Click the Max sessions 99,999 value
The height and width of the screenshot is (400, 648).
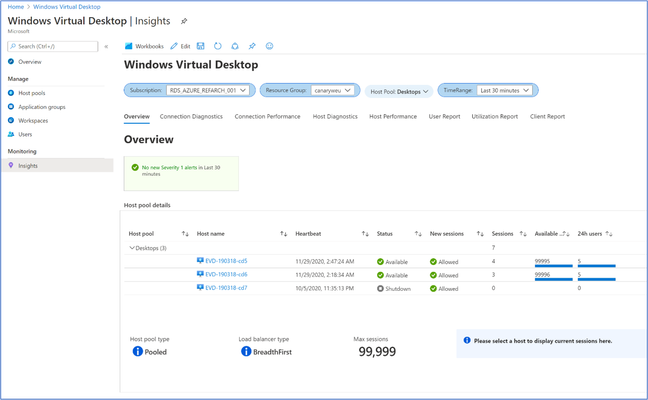point(377,352)
